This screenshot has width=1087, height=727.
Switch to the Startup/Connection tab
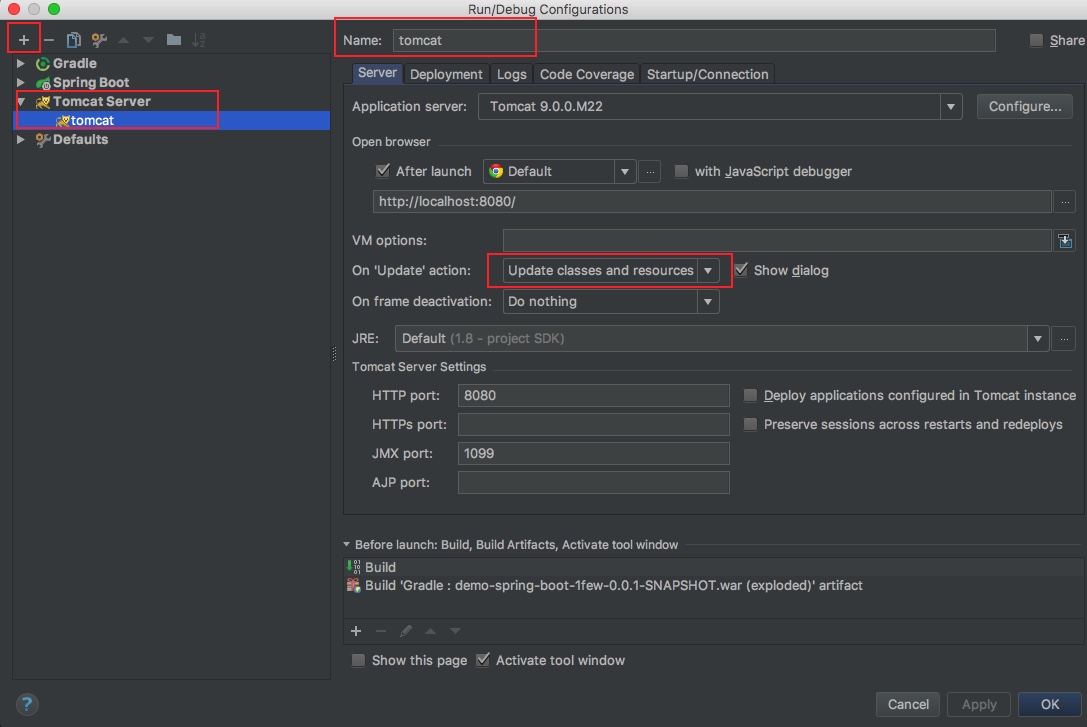(707, 74)
